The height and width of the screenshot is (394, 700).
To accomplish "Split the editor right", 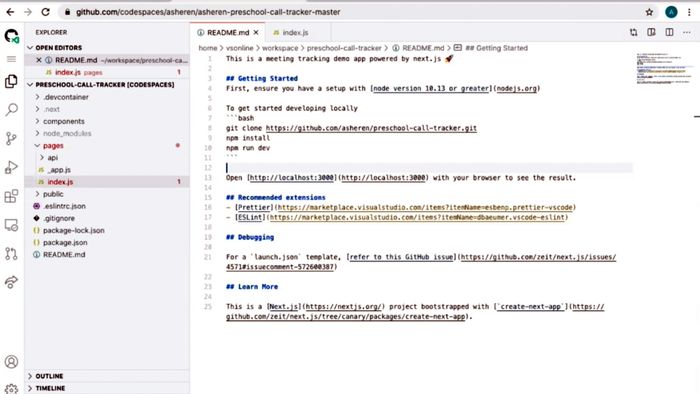I will [669, 32].
